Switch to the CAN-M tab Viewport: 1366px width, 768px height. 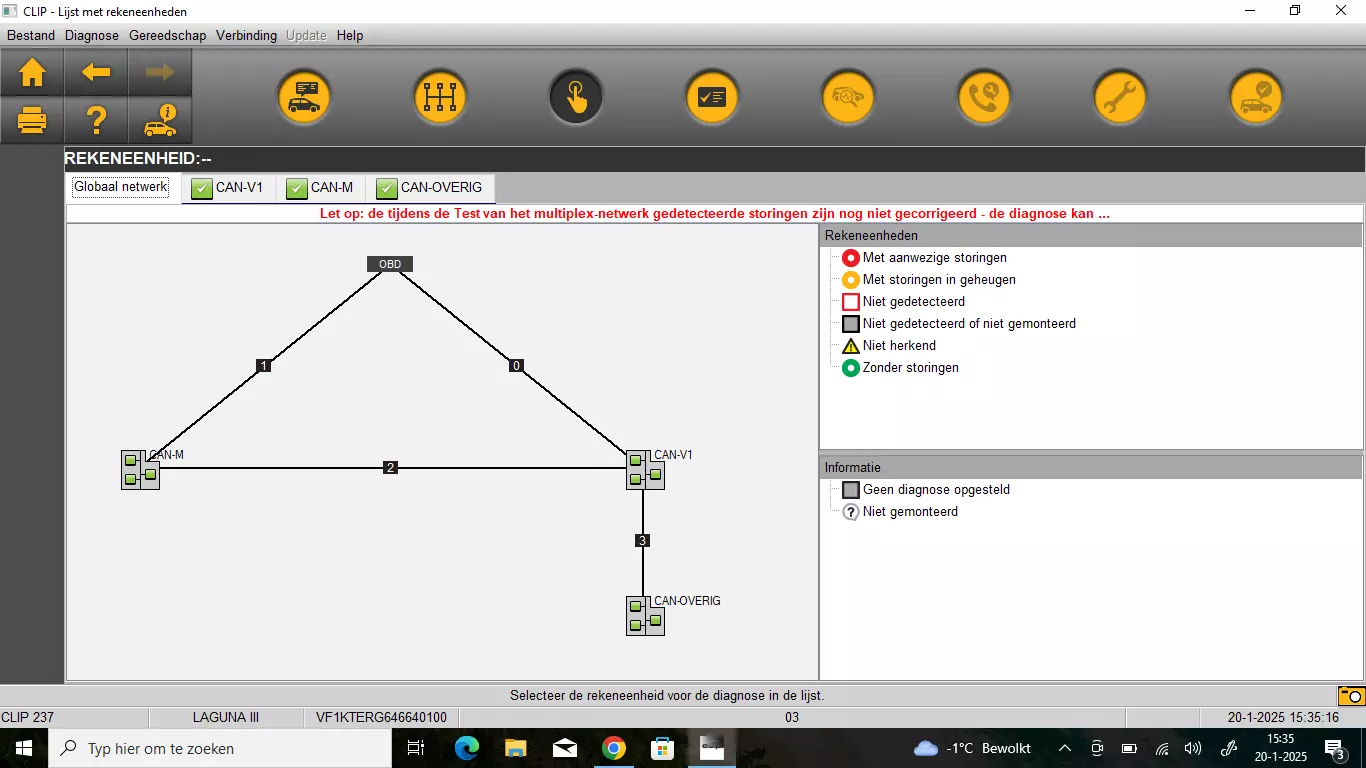pyautogui.click(x=320, y=188)
